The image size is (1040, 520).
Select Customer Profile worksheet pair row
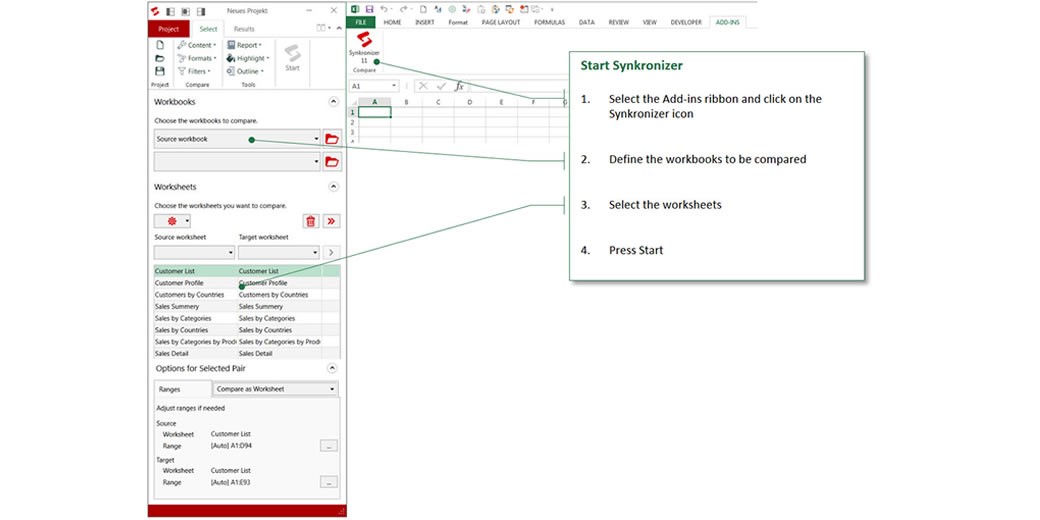tap(247, 283)
